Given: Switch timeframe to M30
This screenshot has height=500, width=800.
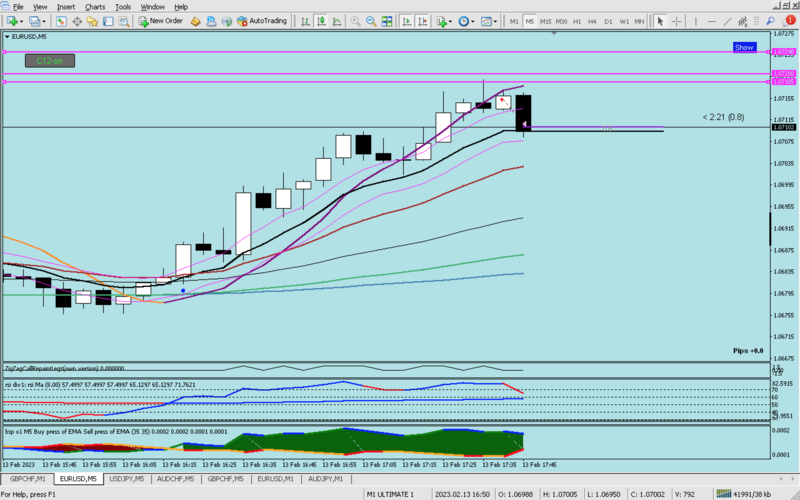Looking at the screenshot, I should coord(561,21).
